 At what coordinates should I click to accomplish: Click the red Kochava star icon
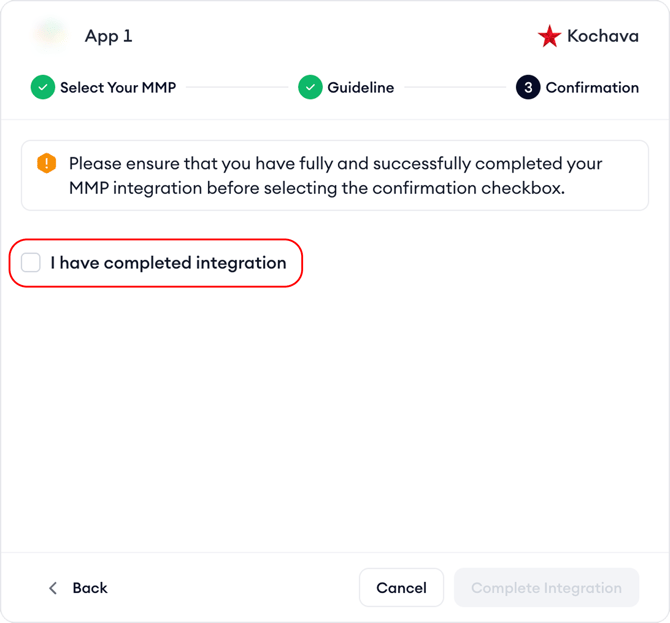tap(549, 37)
